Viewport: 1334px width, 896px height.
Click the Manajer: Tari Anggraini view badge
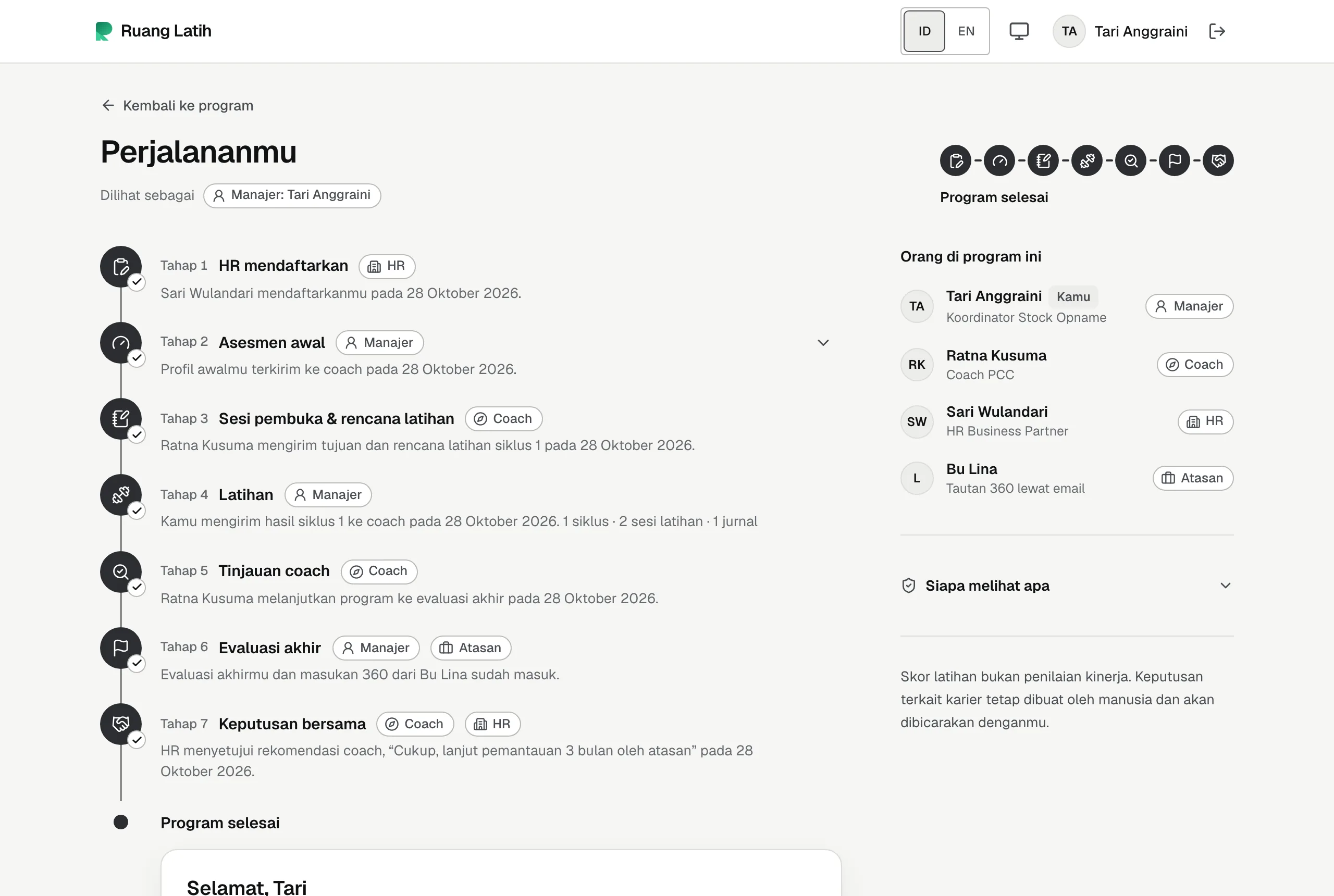pos(292,195)
